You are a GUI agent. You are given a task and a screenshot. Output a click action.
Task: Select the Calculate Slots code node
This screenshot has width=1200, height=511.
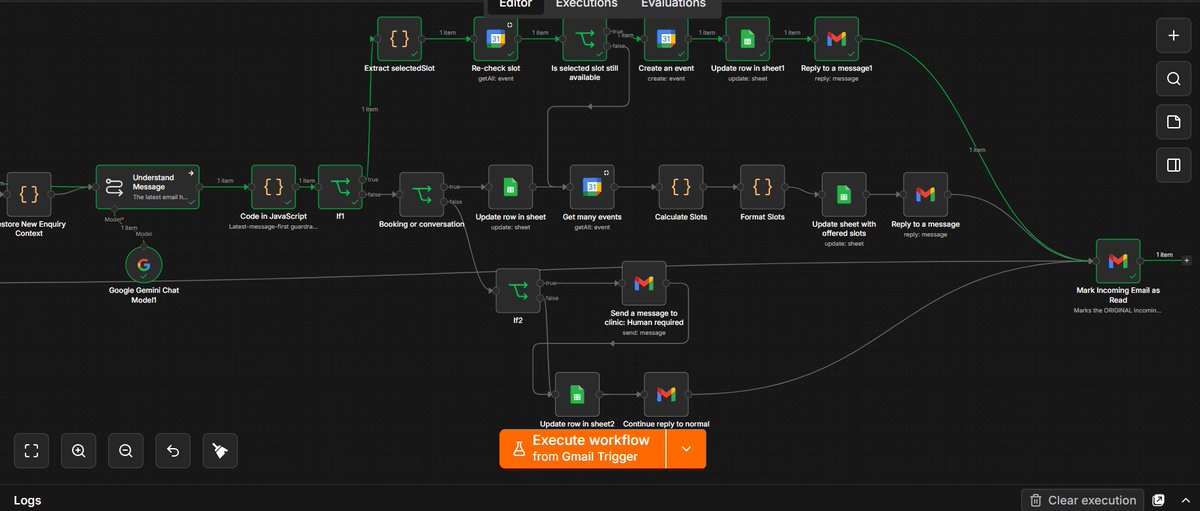[x=681, y=187]
